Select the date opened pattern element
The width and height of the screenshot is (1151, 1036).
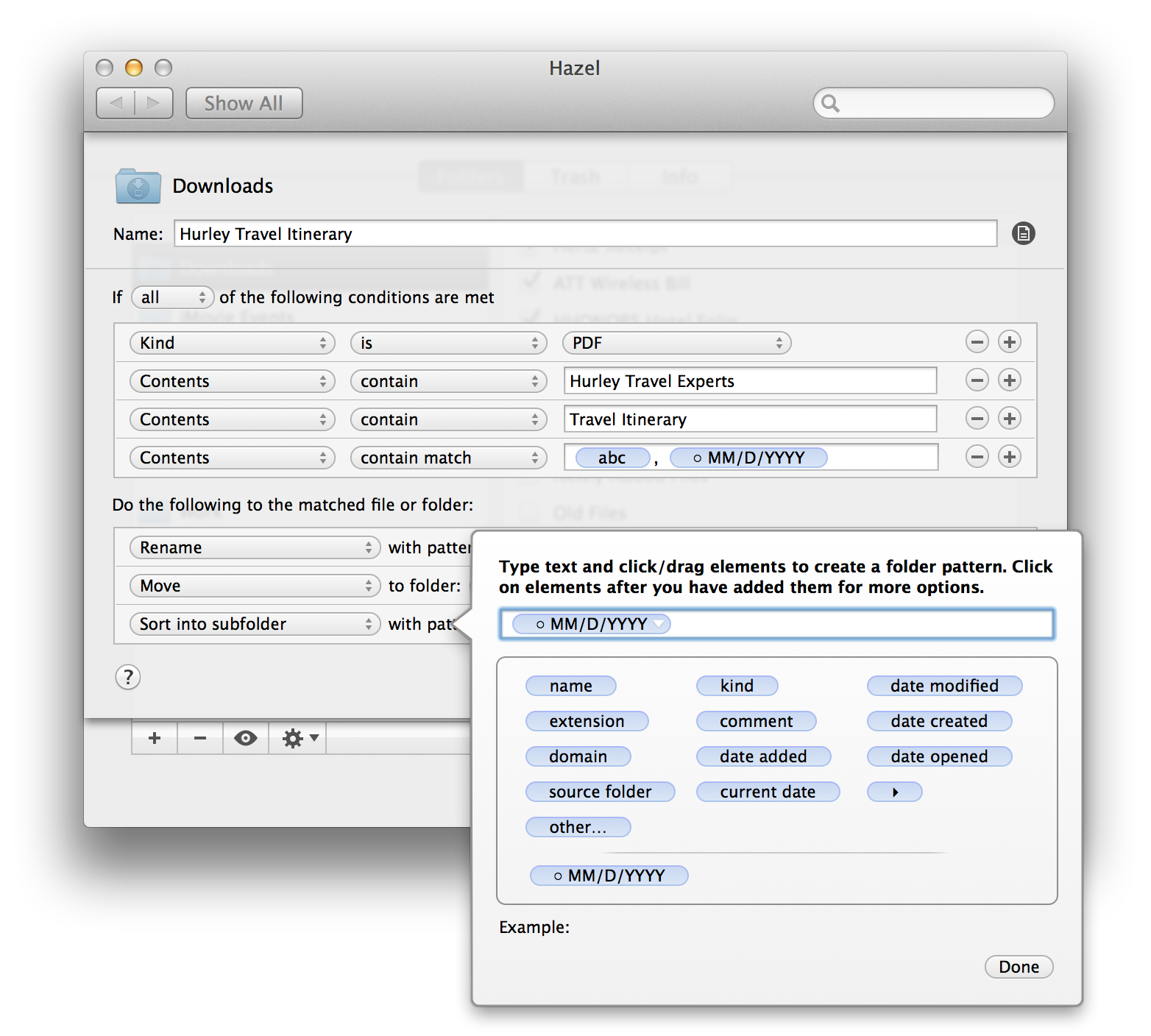[940, 756]
